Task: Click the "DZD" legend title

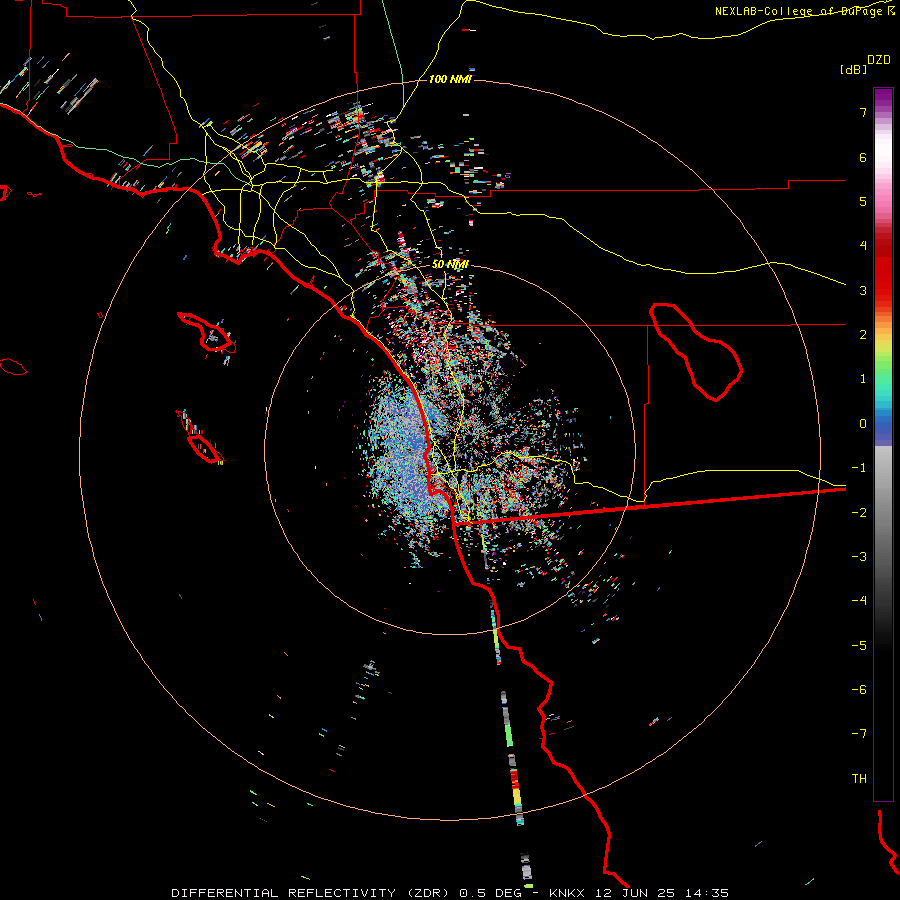Action: [x=879, y=60]
